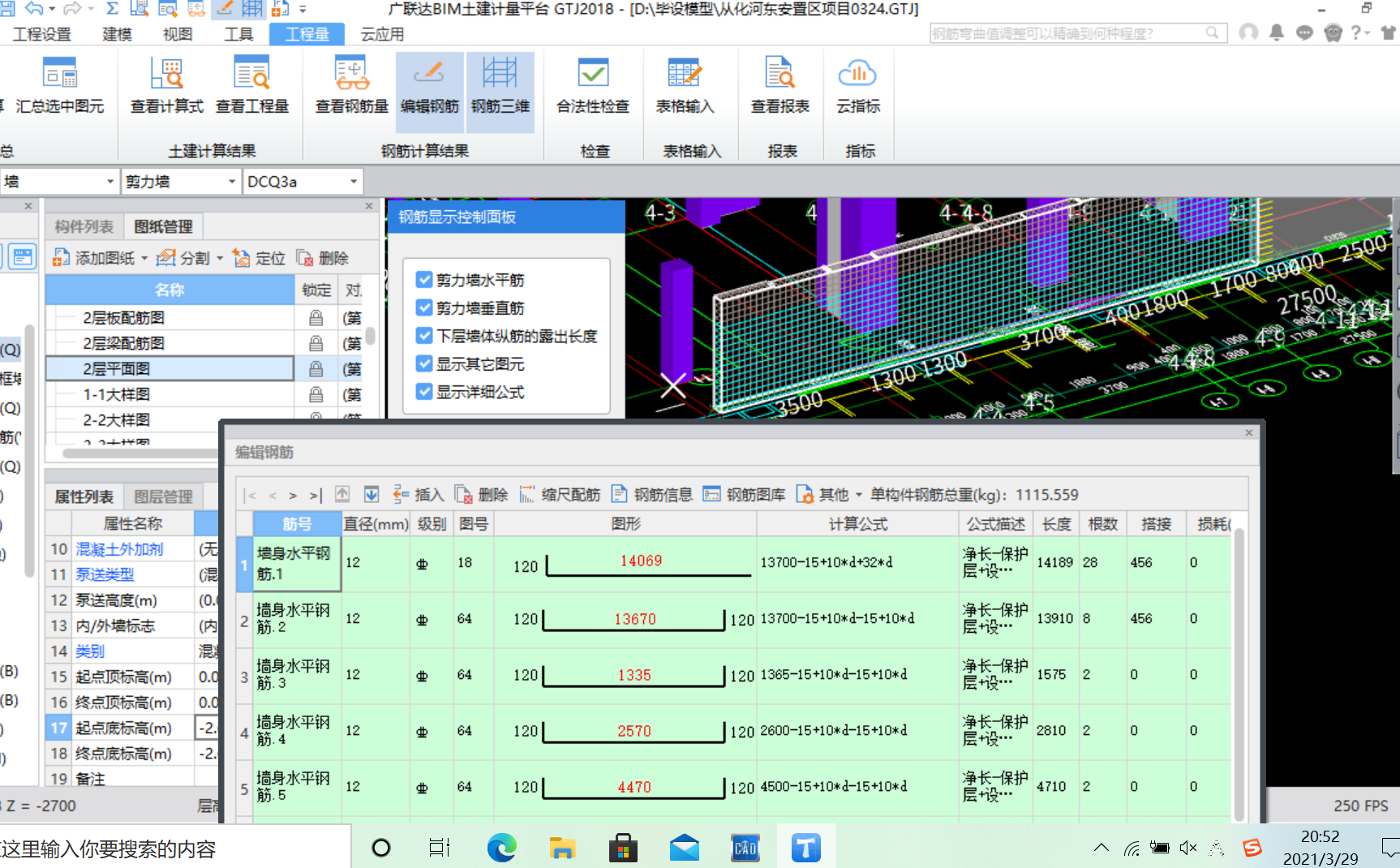
Task: Open 工具 ribbon tab
Action: [x=238, y=34]
